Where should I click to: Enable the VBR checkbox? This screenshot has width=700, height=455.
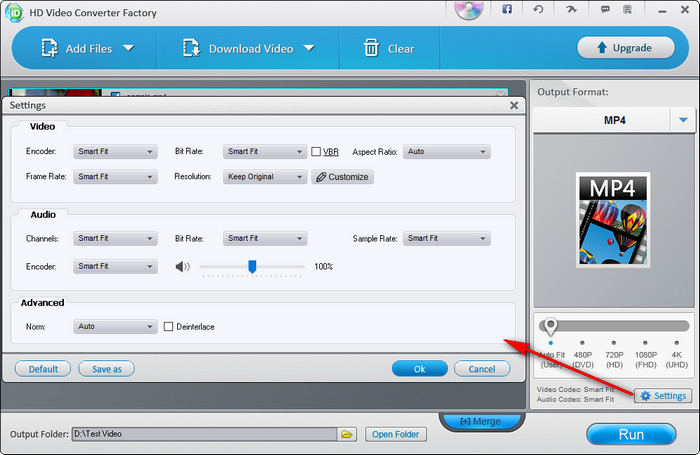coord(316,152)
